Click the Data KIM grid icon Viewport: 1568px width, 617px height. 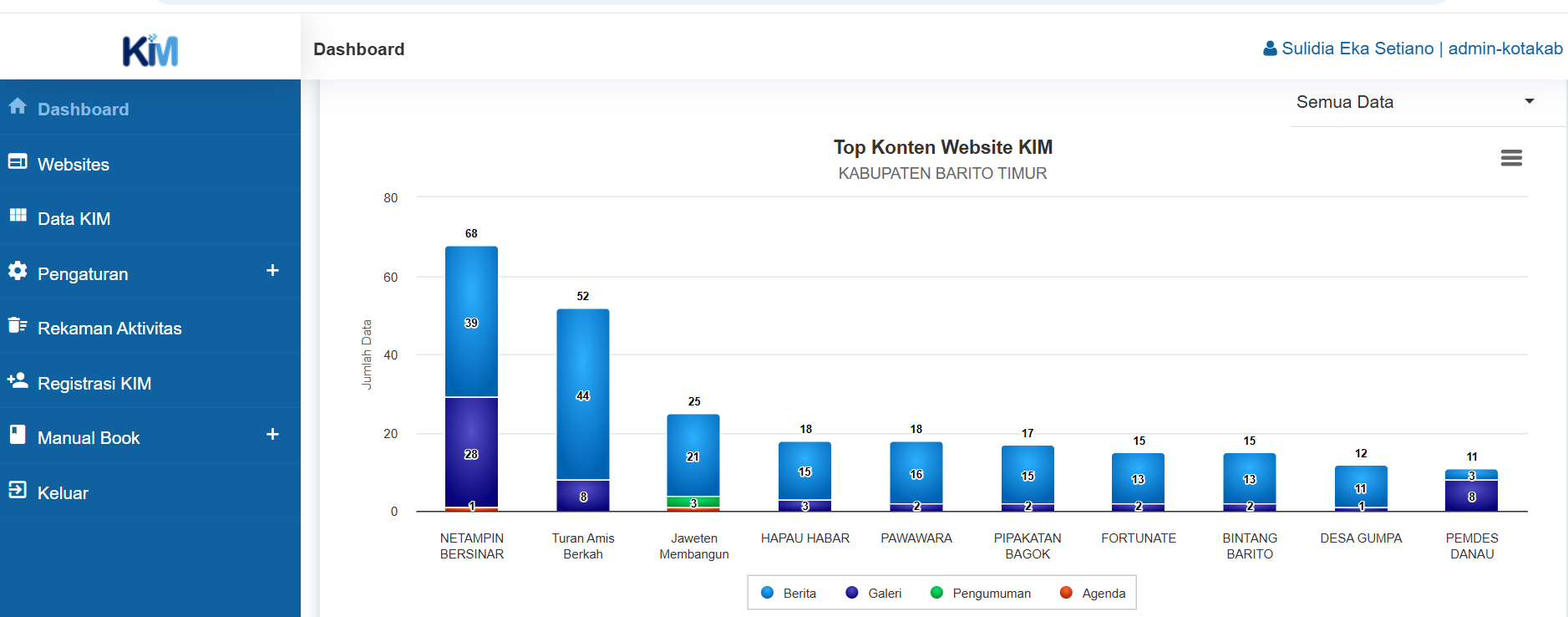[x=18, y=216]
